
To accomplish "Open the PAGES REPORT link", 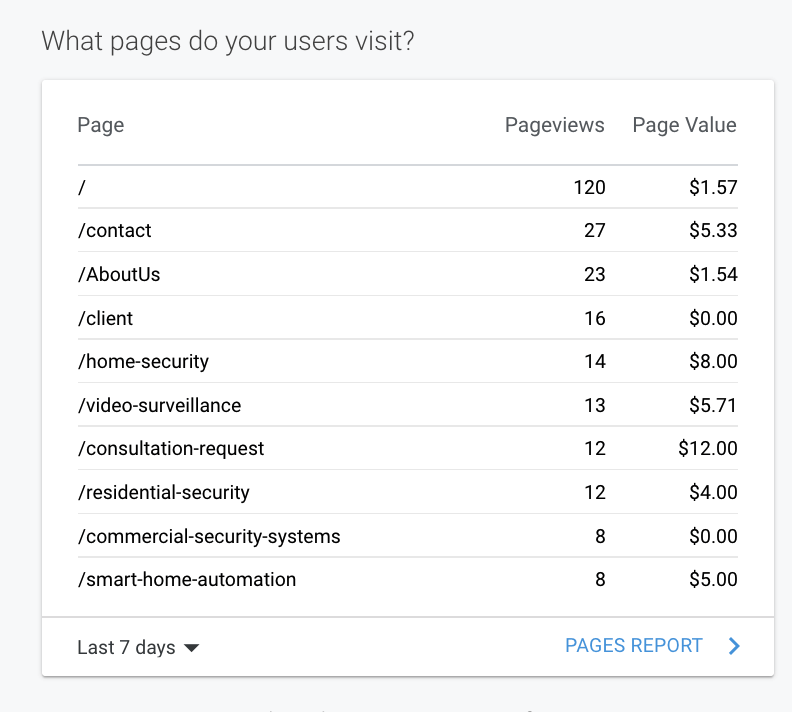I will 634,646.
